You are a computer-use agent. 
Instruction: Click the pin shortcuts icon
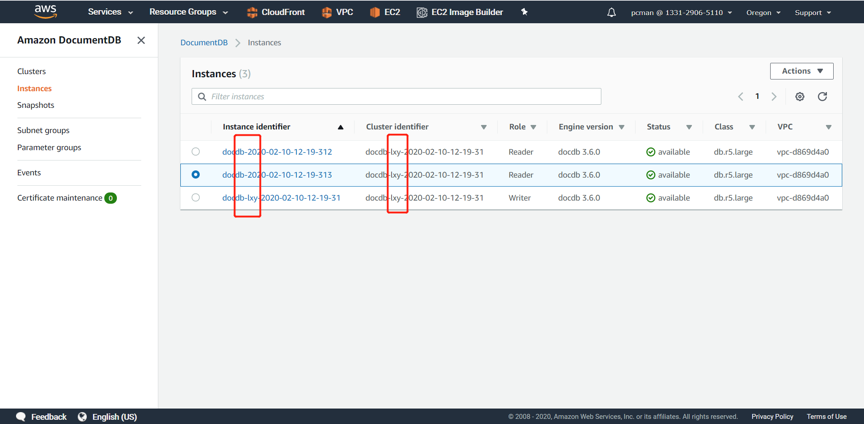[524, 13]
